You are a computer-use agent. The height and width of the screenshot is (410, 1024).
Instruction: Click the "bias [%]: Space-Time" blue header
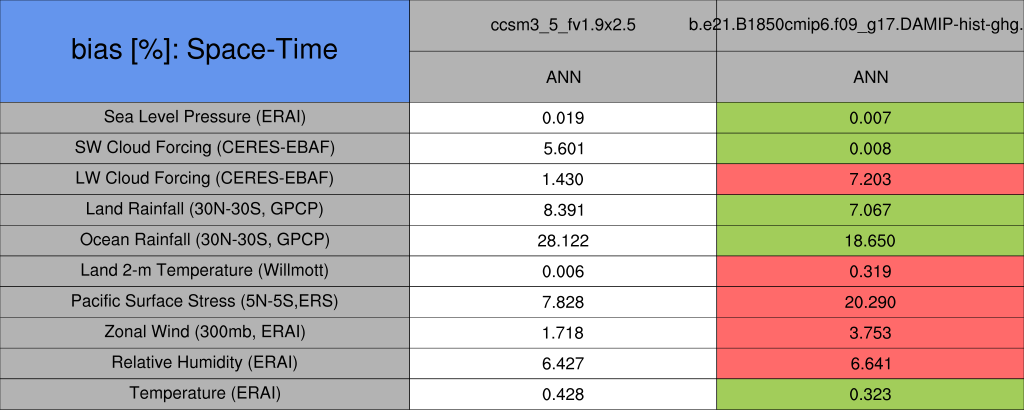click(x=204, y=50)
